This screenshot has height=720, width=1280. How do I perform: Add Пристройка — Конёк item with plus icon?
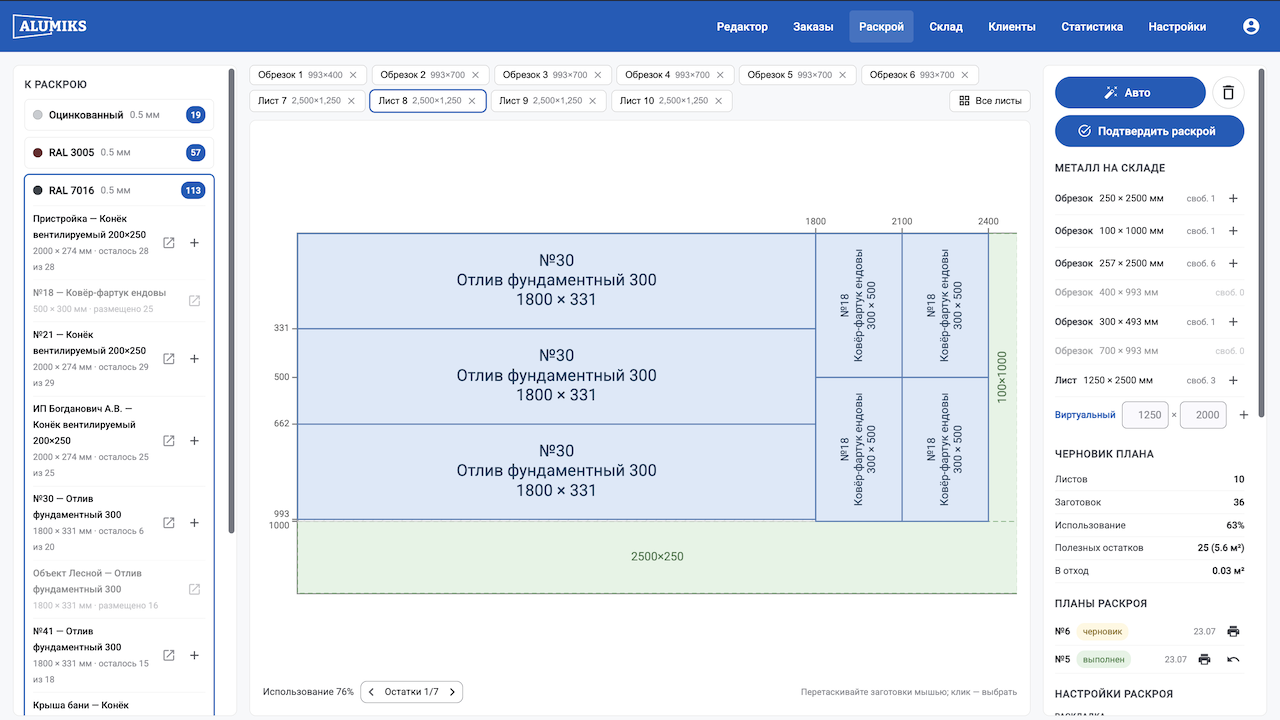194,243
